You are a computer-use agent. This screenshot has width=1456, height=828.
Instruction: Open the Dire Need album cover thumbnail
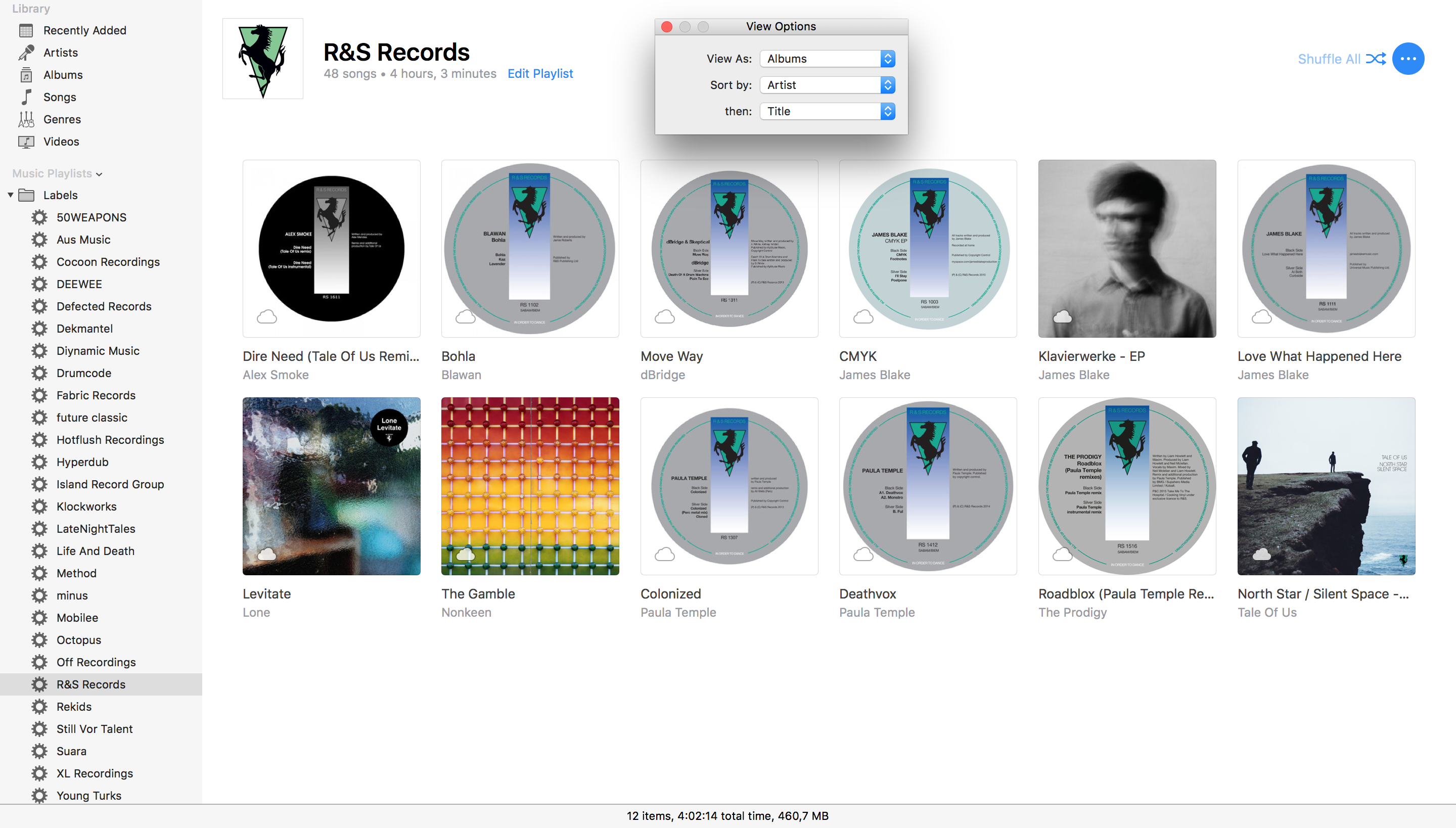point(332,249)
